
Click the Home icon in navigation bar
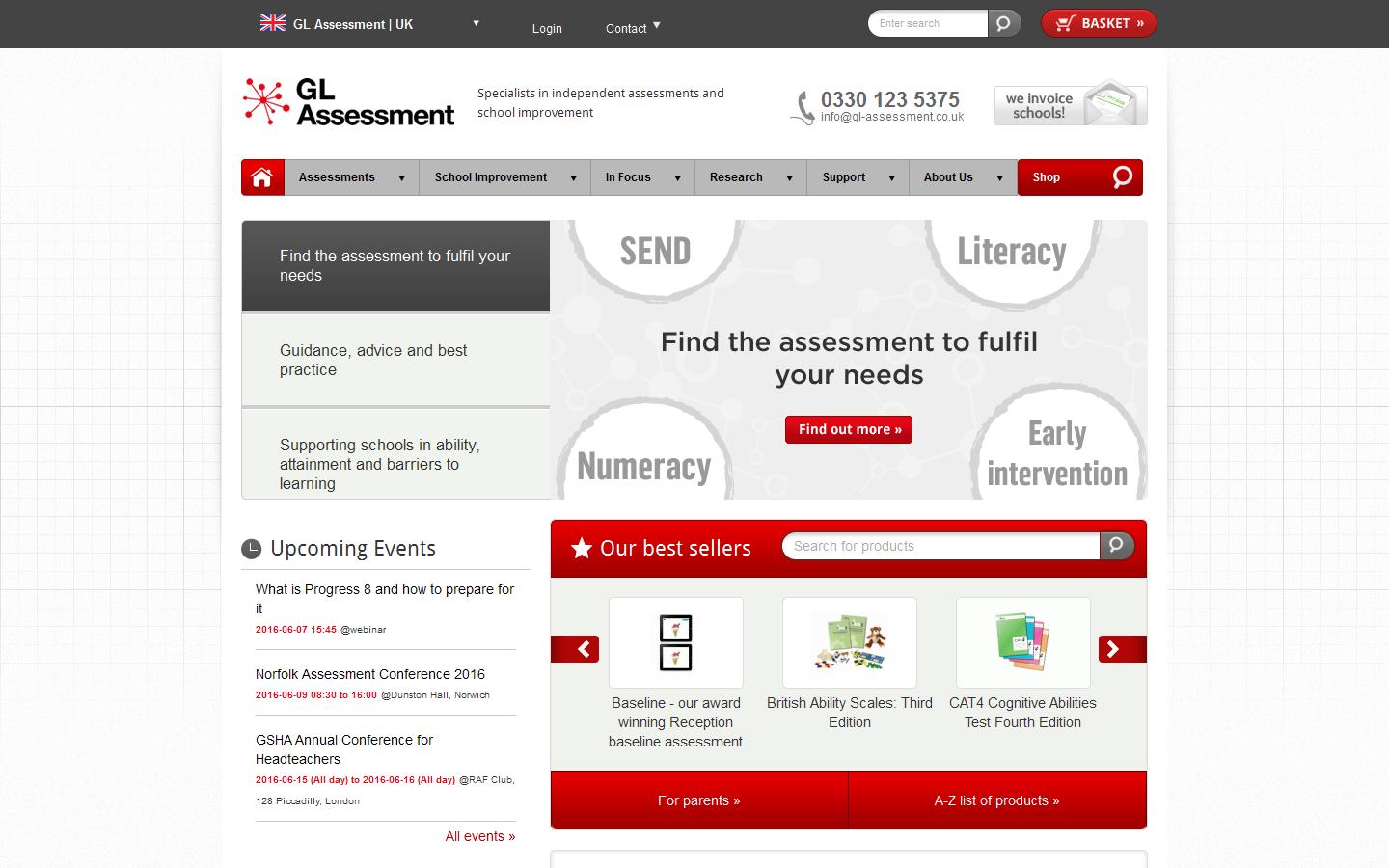coord(261,177)
